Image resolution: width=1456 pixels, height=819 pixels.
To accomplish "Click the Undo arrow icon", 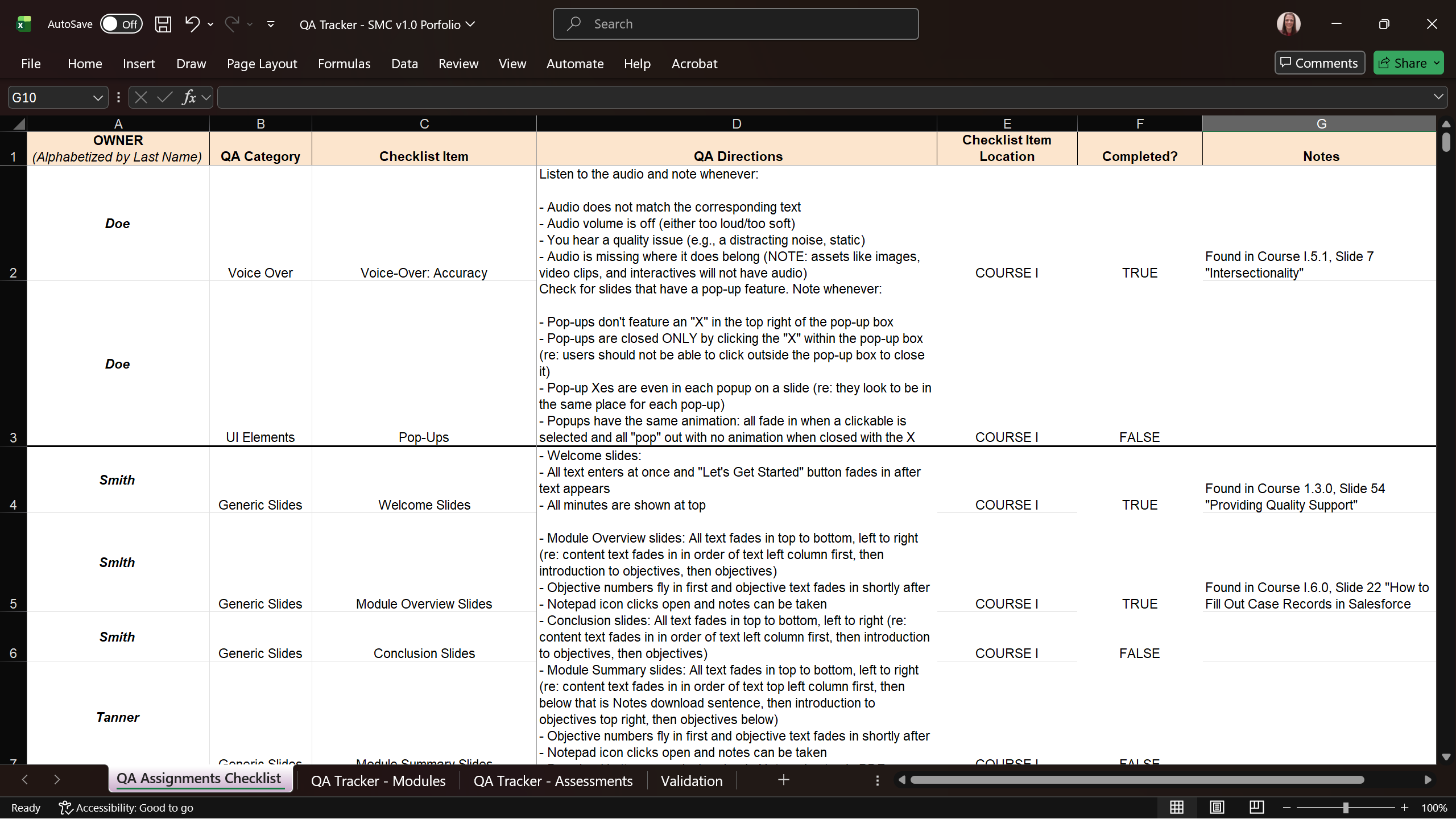I will (192, 24).
